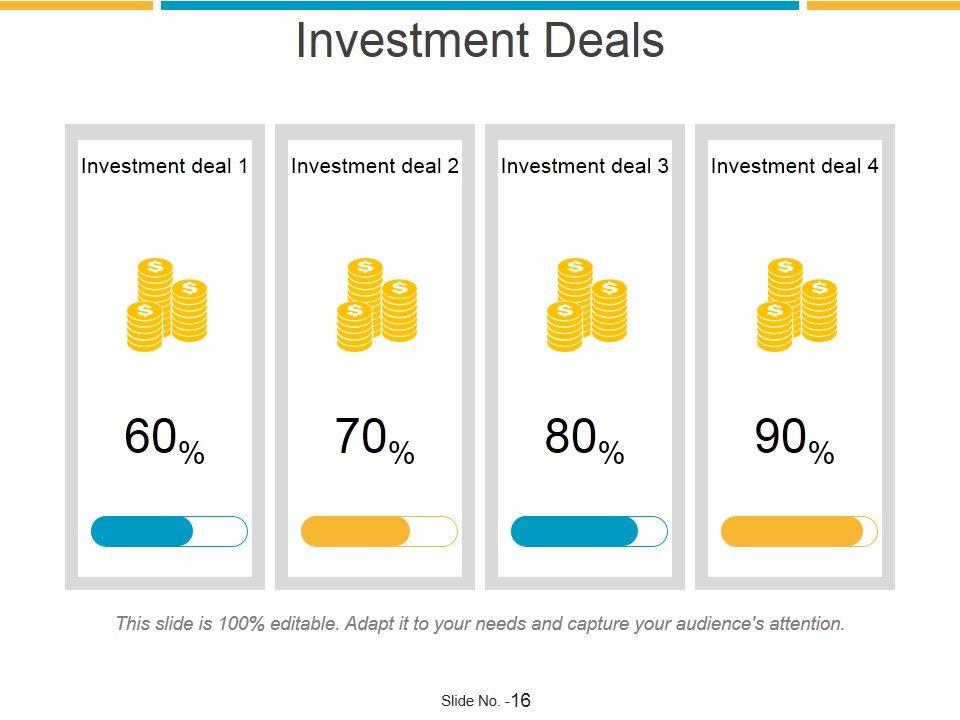Click the yellow progress bar under 90%
The width and height of the screenshot is (960, 720).
[799, 532]
